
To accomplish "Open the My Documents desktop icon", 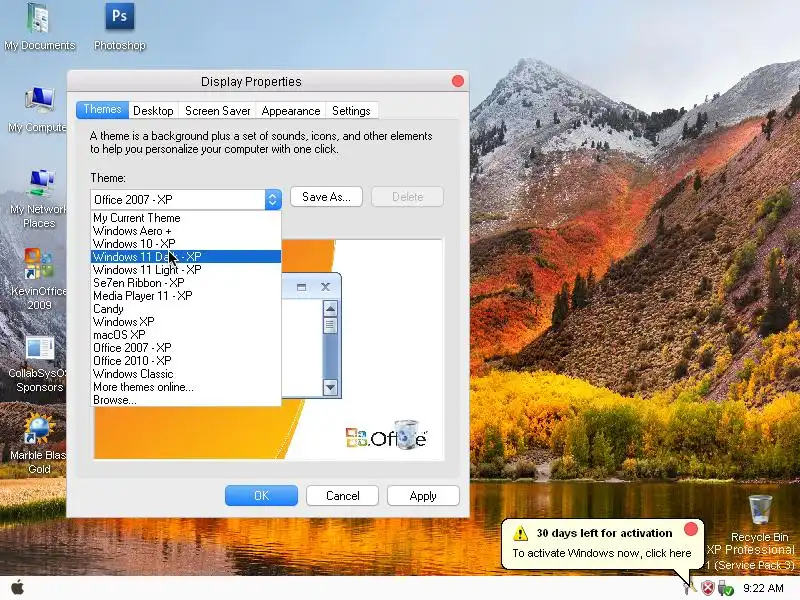I will (39, 27).
